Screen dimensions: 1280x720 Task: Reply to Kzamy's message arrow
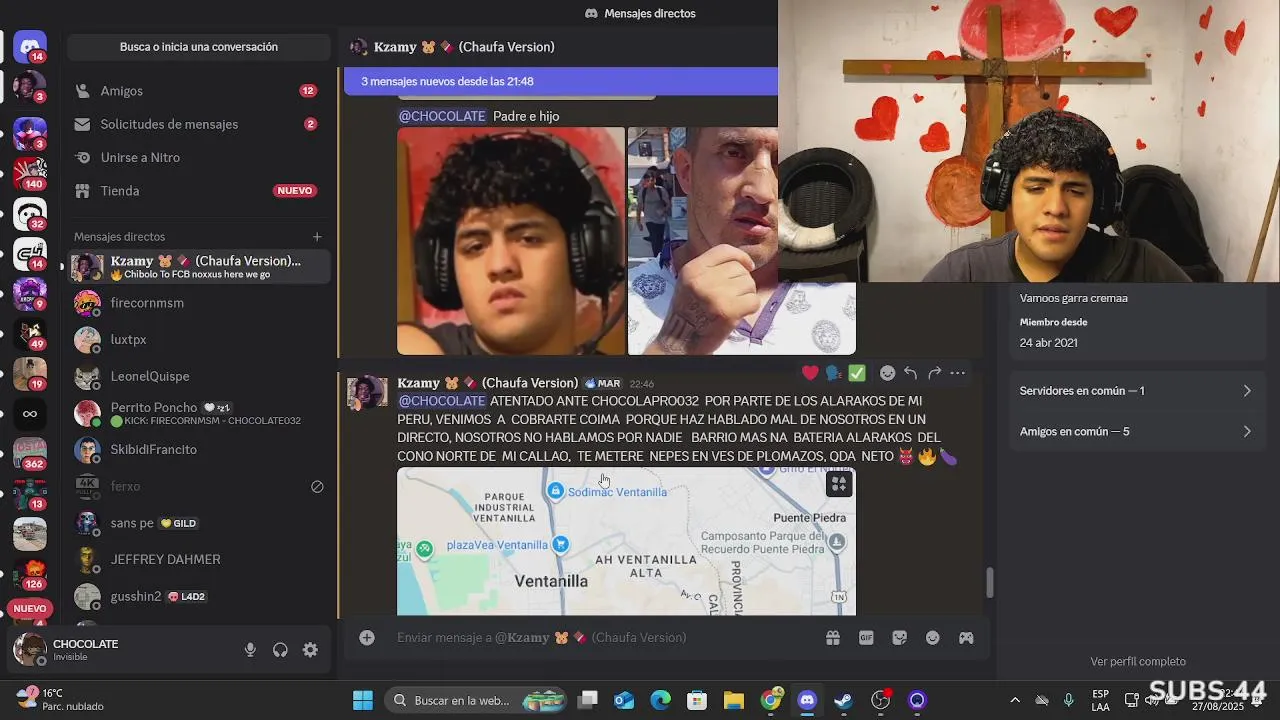click(x=910, y=373)
